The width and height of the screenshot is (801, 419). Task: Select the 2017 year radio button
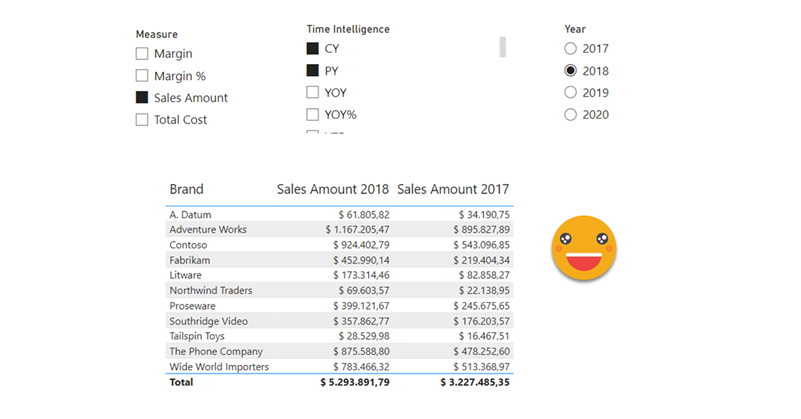571,48
